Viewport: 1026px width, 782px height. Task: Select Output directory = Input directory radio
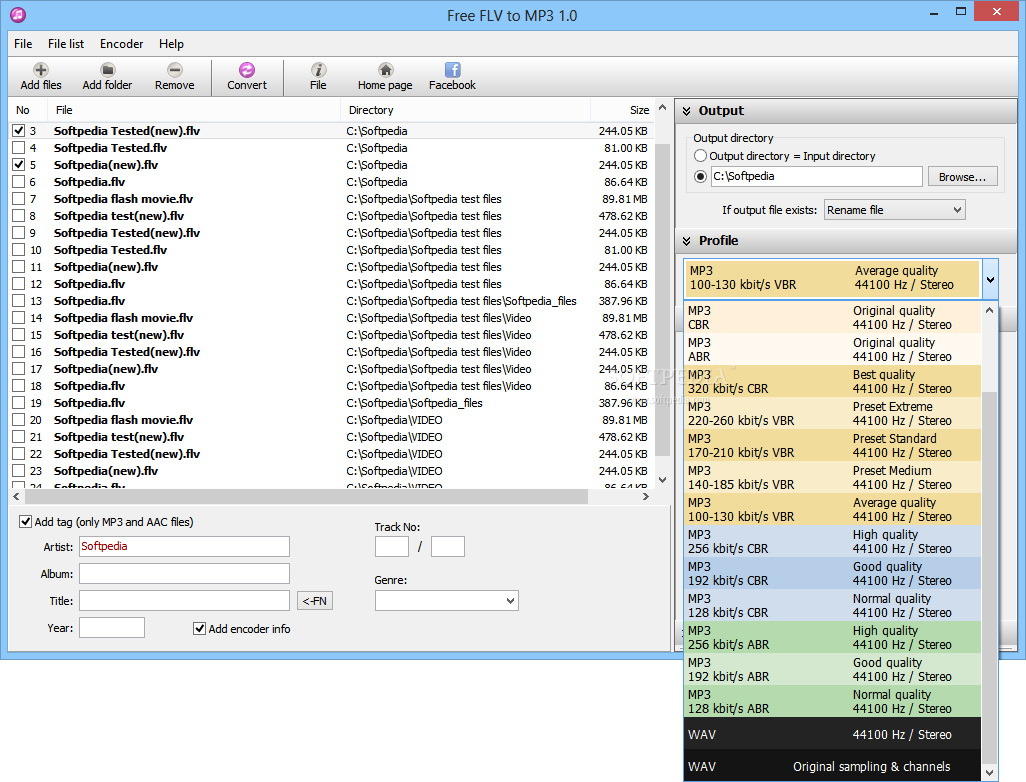[x=700, y=156]
